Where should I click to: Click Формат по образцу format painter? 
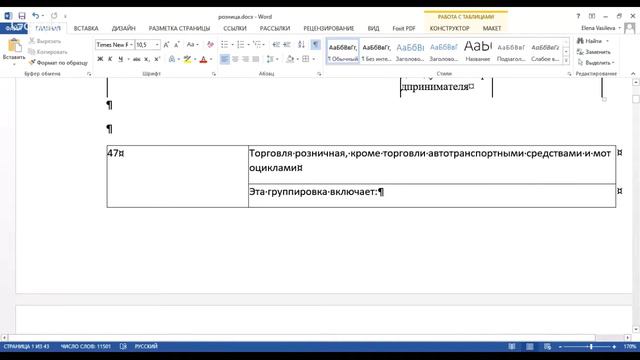tap(58, 63)
